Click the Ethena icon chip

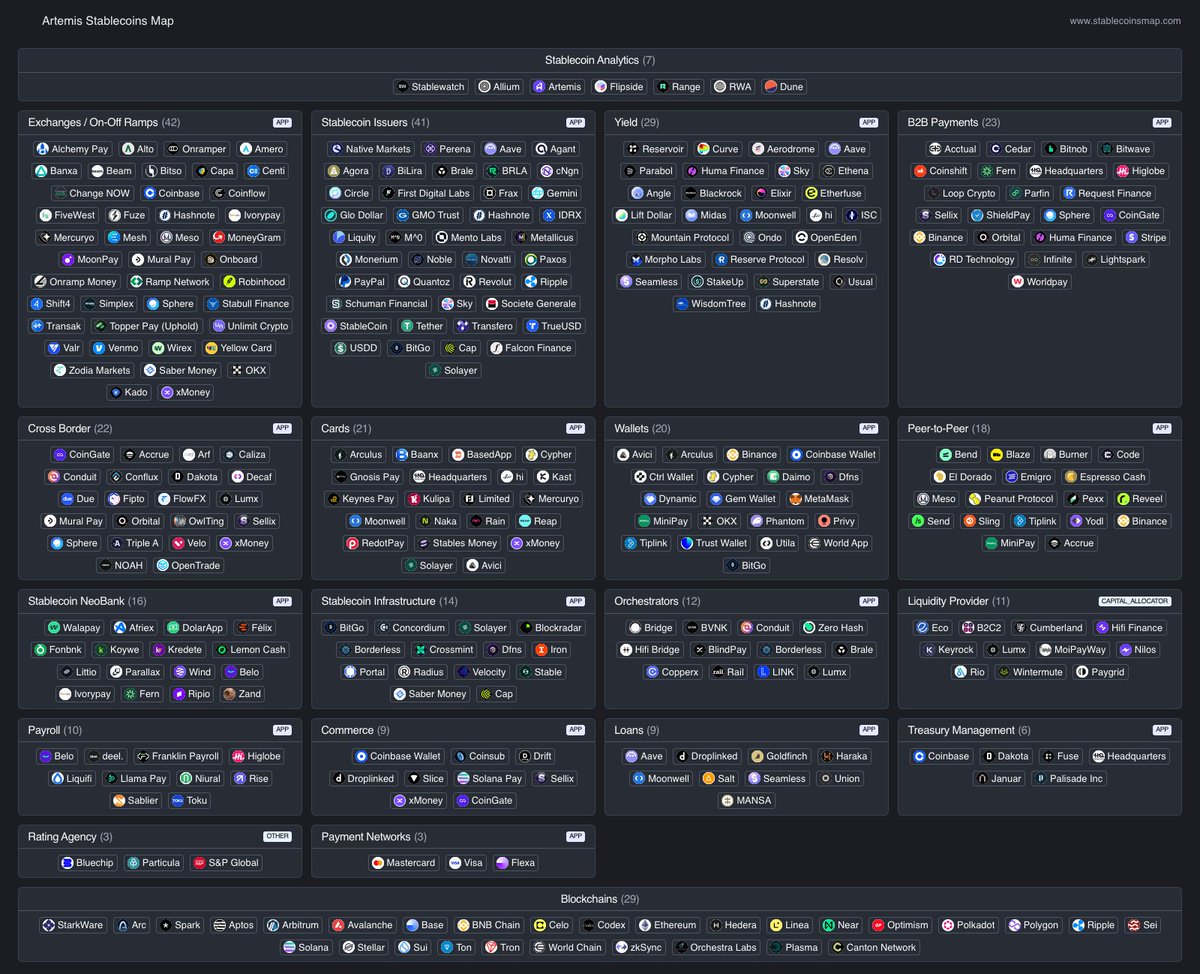[828, 171]
